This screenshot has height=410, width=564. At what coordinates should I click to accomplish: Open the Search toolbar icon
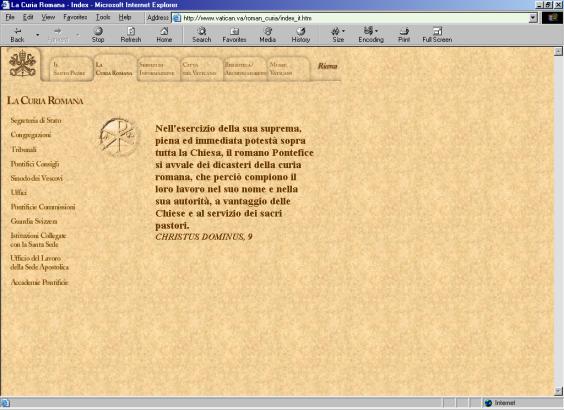point(202,31)
